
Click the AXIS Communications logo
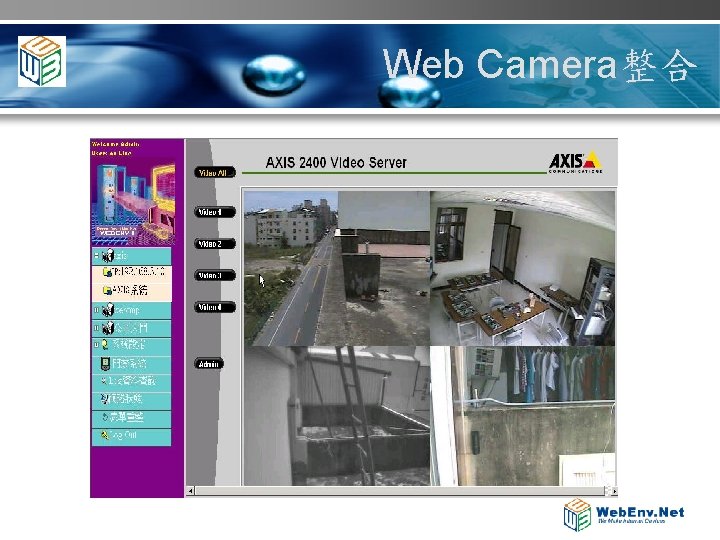pos(575,163)
